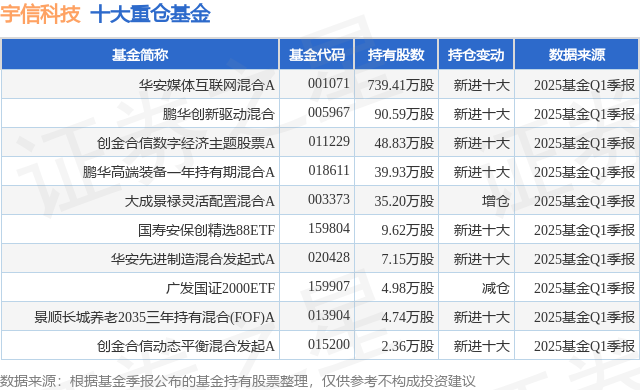The width and height of the screenshot is (640, 390).
Task: Click the 基金代码 column header
Action: (x=317, y=55)
